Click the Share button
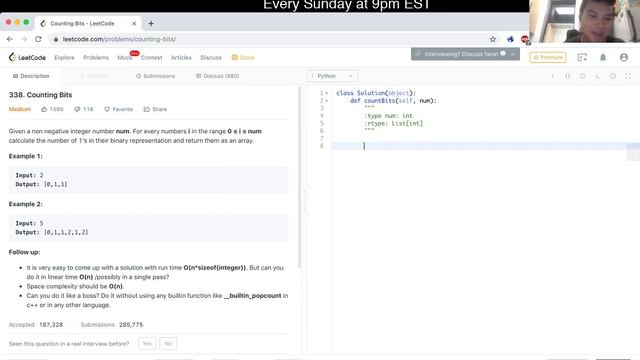The height and width of the screenshot is (360, 640). click(x=155, y=109)
